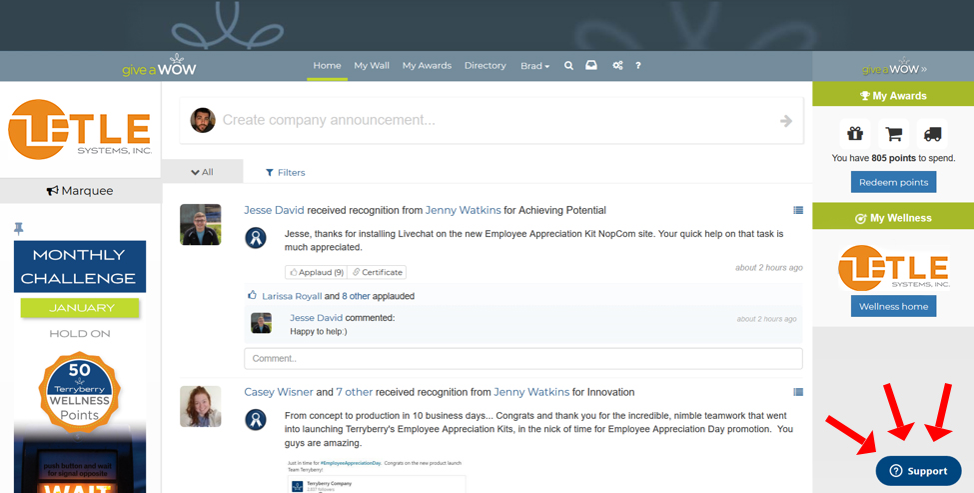
Task: Open the Brad user dropdown
Action: pos(535,66)
